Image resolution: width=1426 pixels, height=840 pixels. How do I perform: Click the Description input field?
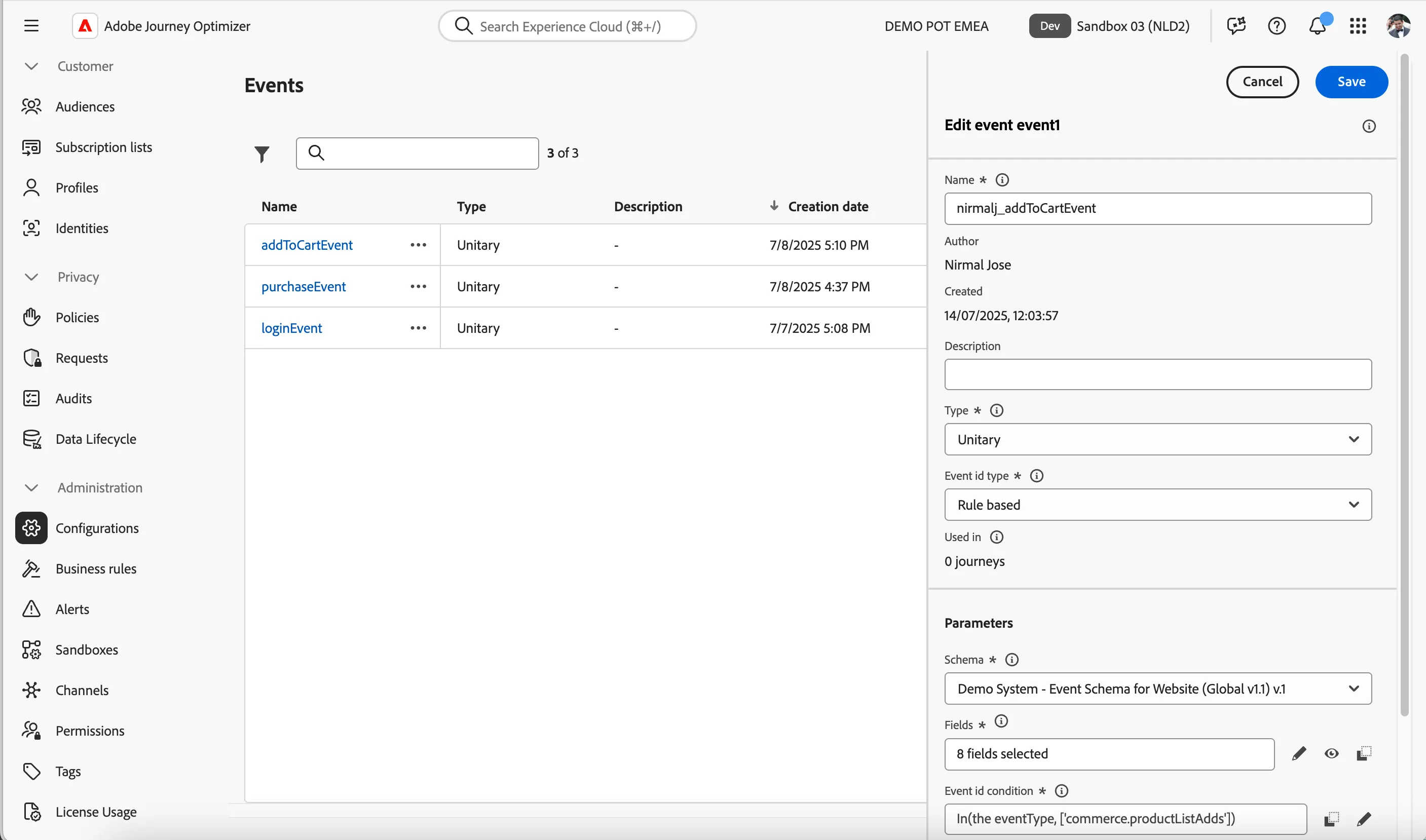[1157, 374]
